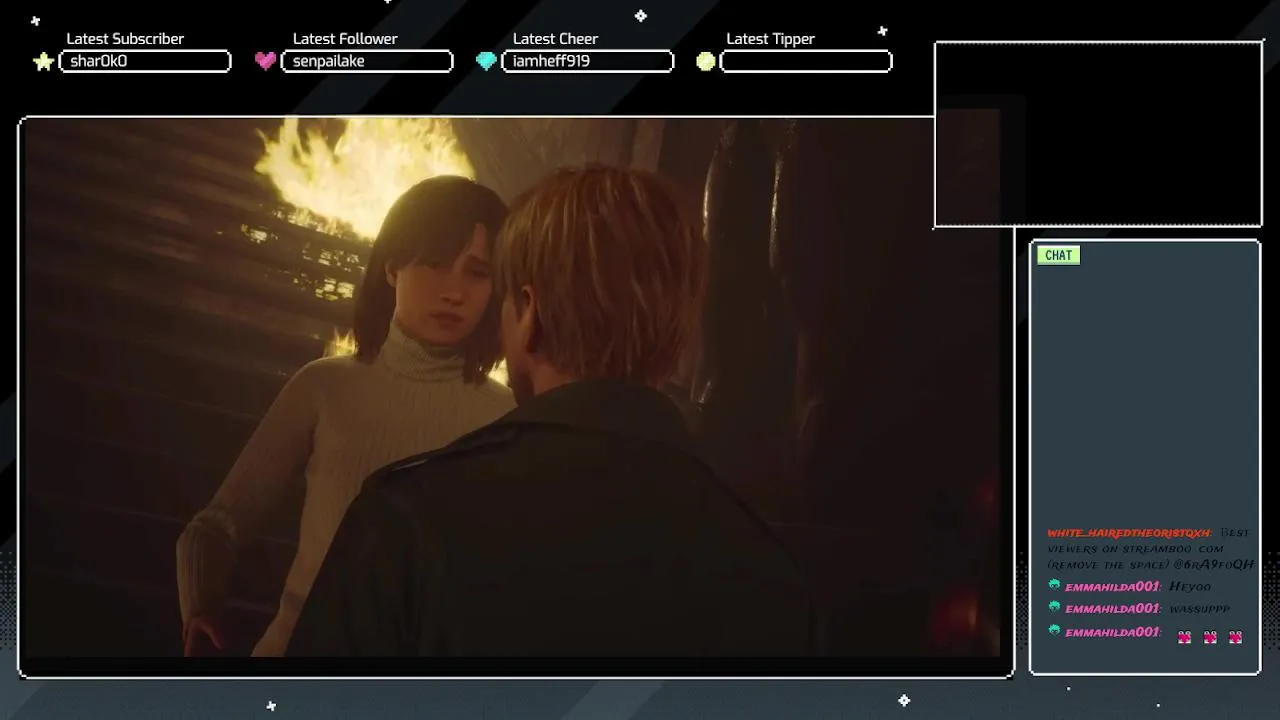This screenshot has width=1280, height=720.
Task: Click the last pink heart emote in chat
Action: coord(1235,637)
